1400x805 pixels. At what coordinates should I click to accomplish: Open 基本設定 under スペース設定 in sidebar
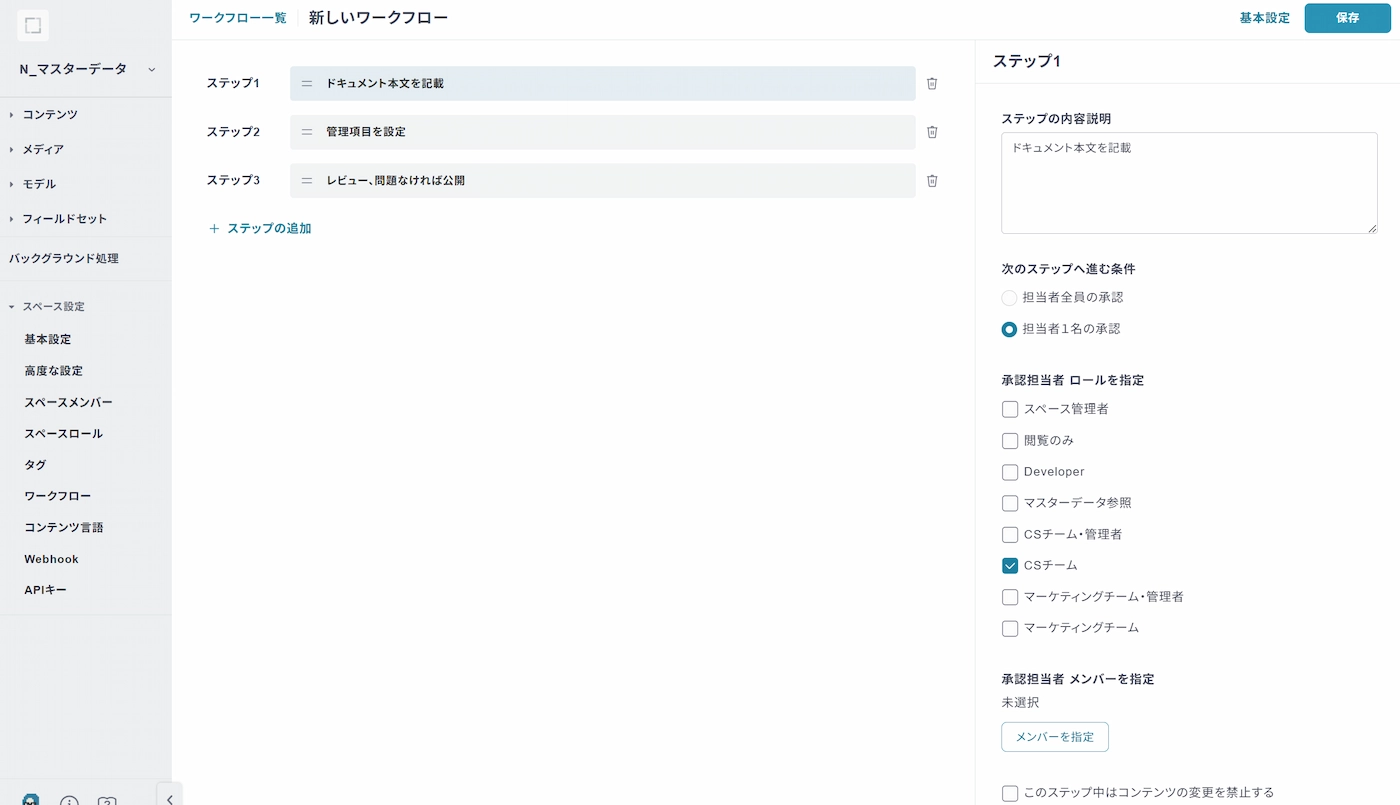pos(48,340)
